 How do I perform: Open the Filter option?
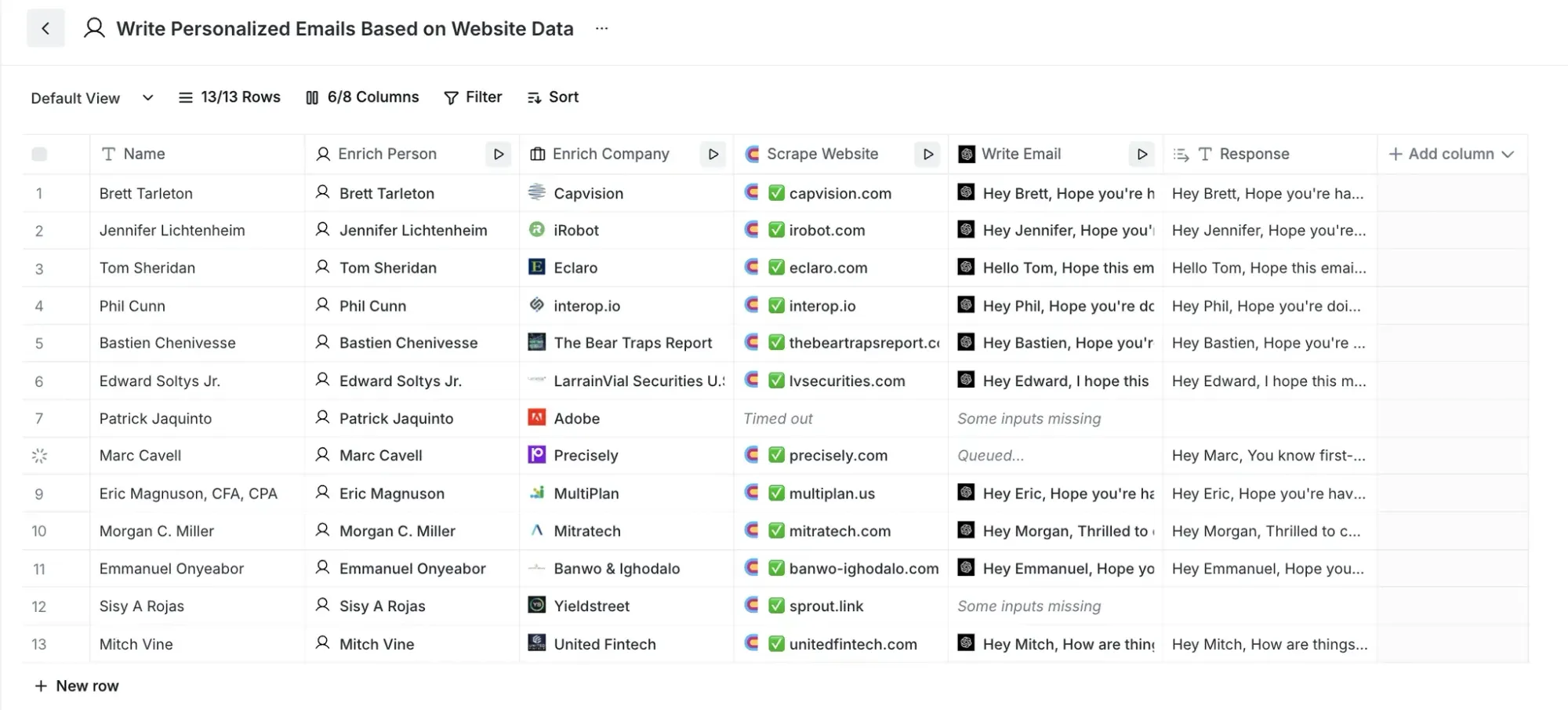(x=473, y=97)
